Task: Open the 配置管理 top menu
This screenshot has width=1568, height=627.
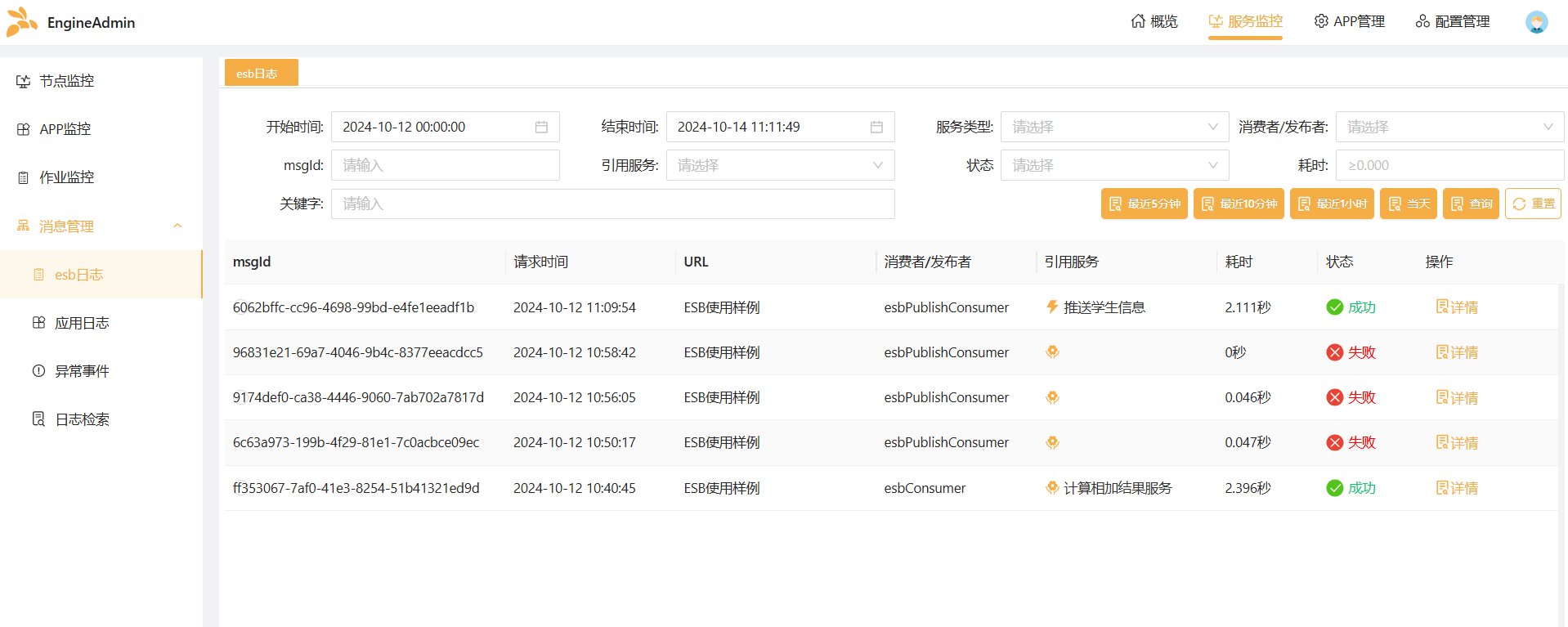Action: (1453, 21)
